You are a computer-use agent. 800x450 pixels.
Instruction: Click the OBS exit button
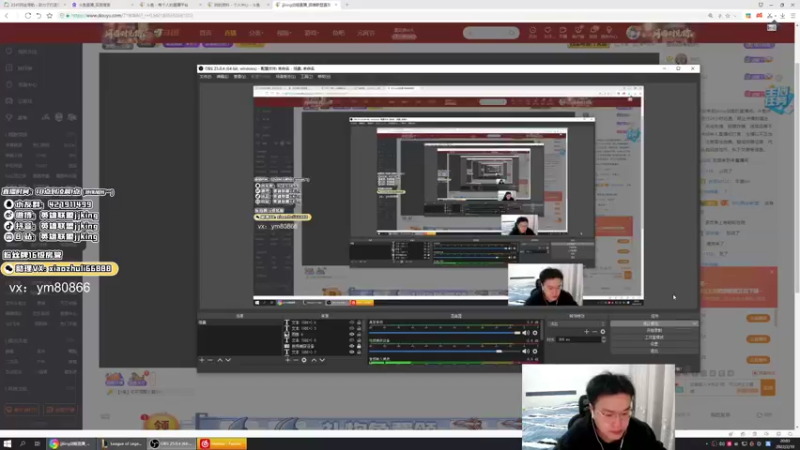click(x=654, y=351)
